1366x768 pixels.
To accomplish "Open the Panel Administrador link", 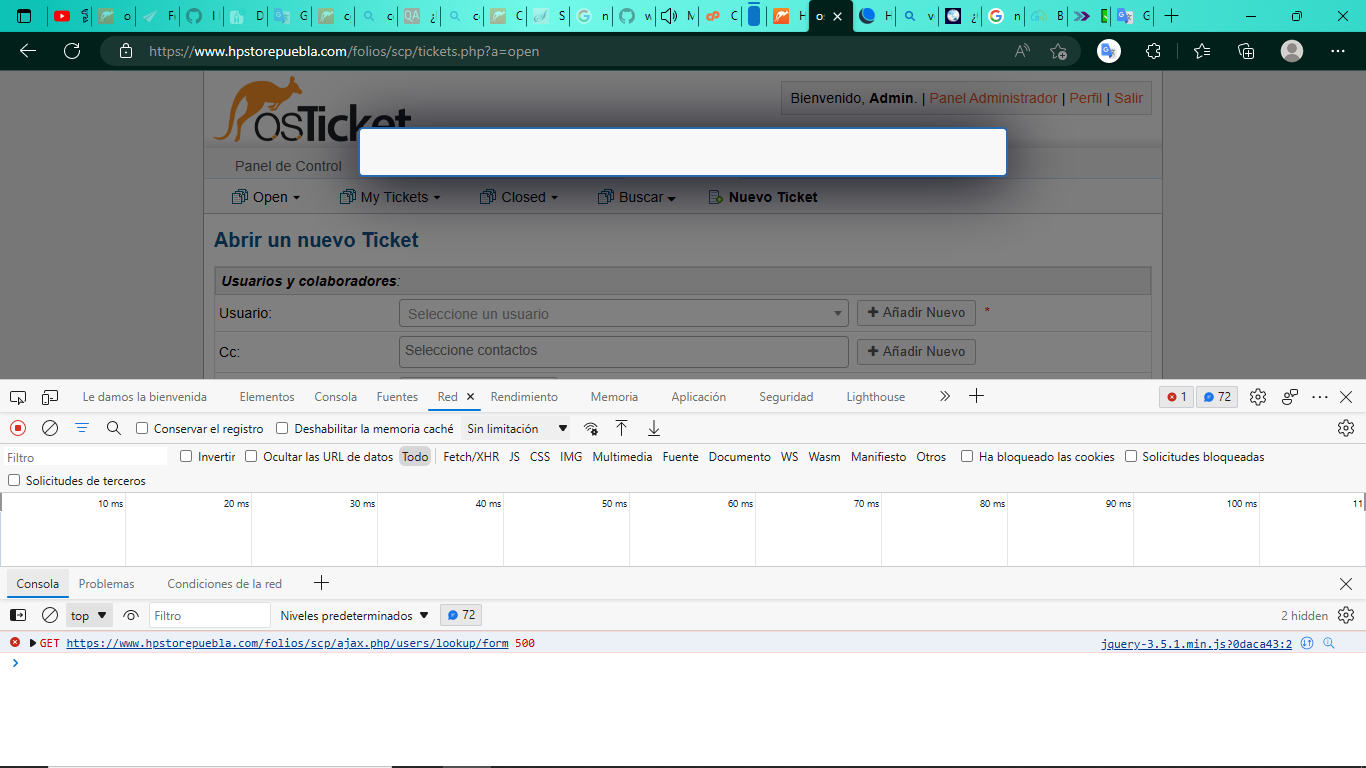I will tap(993, 98).
